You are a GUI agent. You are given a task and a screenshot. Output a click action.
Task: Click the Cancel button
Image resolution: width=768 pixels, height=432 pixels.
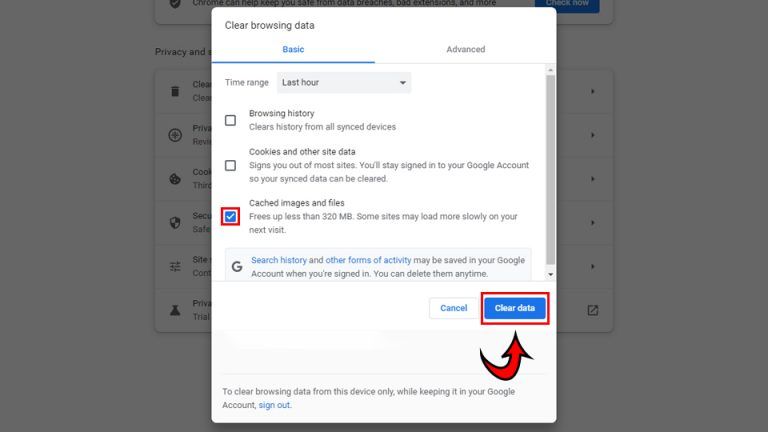[x=454, y=308]
